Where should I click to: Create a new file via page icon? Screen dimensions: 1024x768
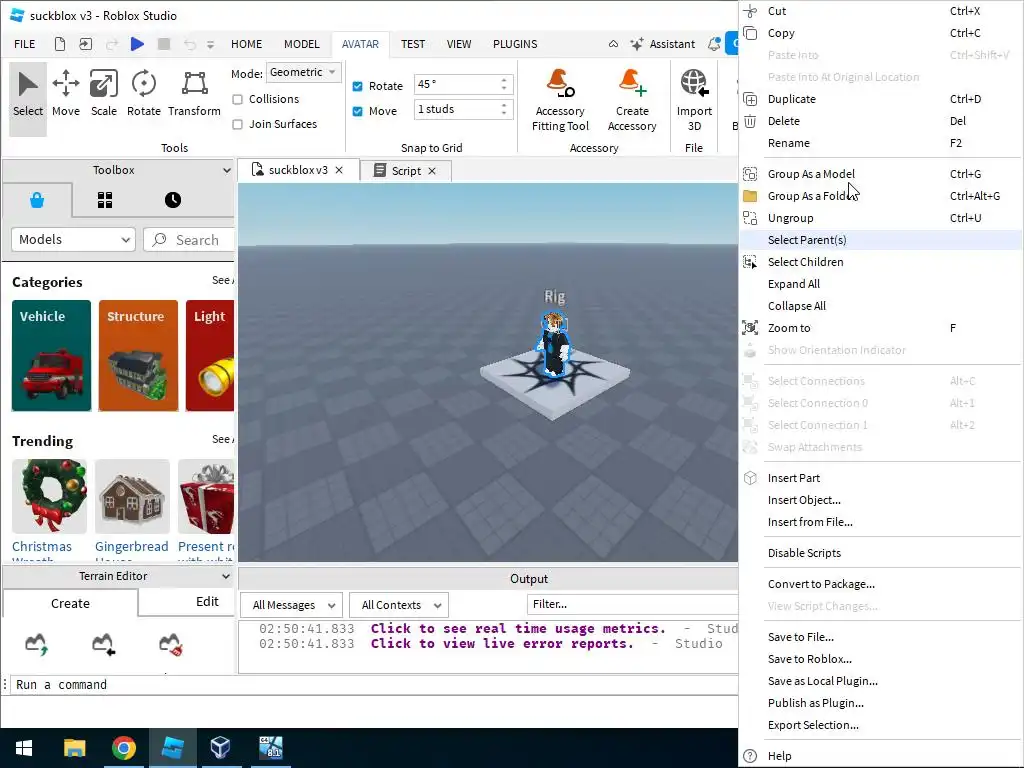[x=59, y=44]
